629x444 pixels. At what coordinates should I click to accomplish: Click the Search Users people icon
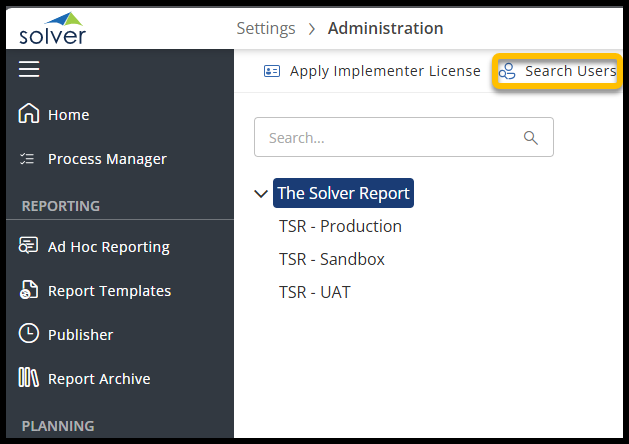click(x=508, y=72)
